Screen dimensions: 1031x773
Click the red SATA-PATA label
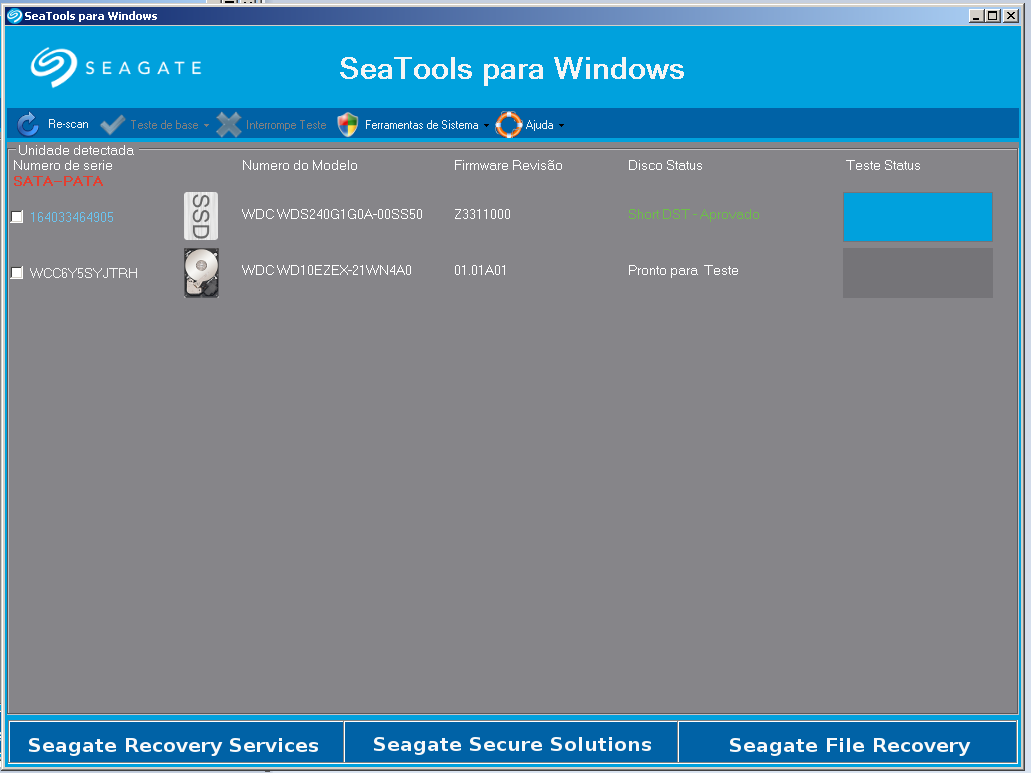click(58, 181)
